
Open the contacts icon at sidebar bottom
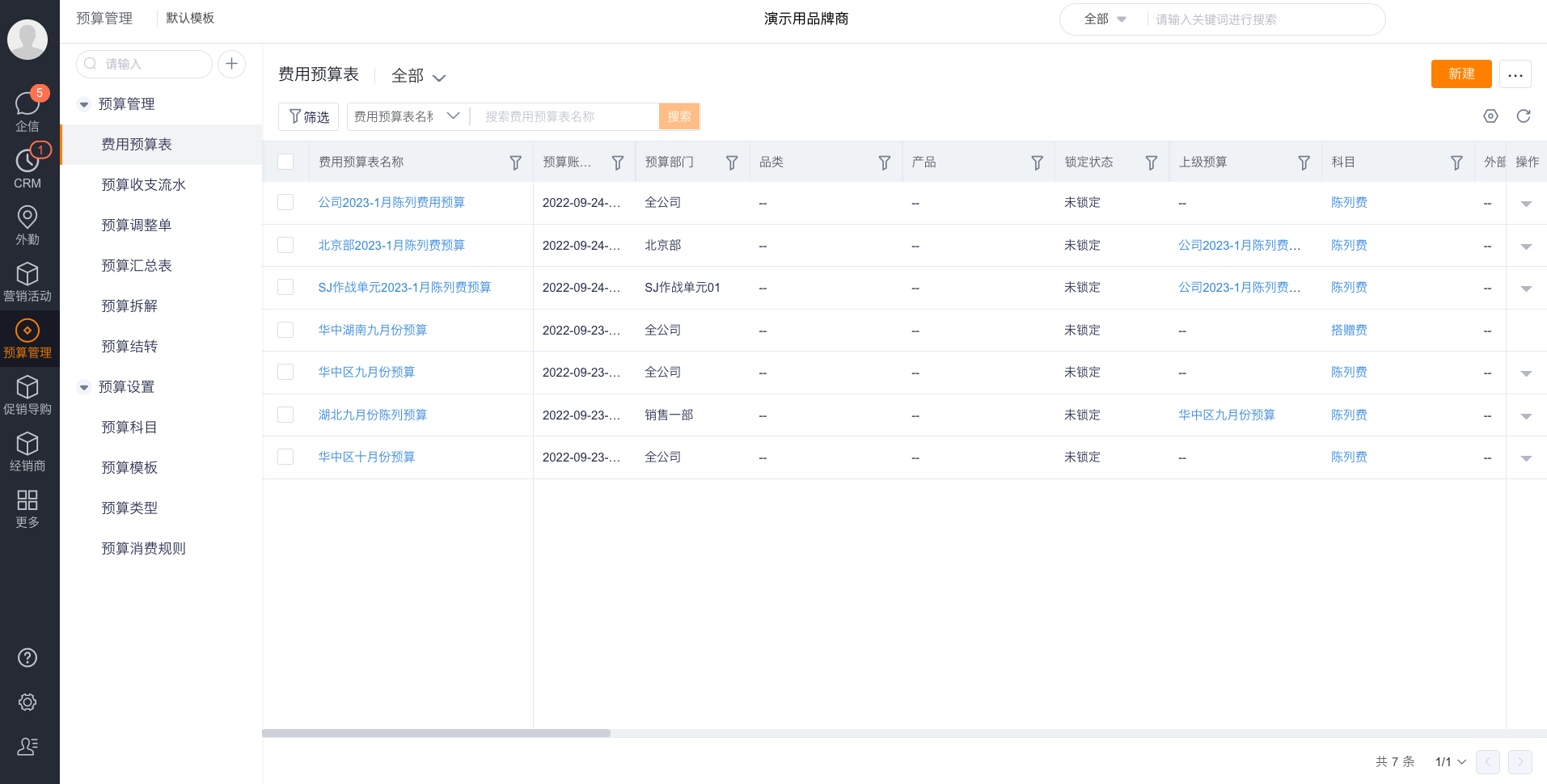click(27, 747)
